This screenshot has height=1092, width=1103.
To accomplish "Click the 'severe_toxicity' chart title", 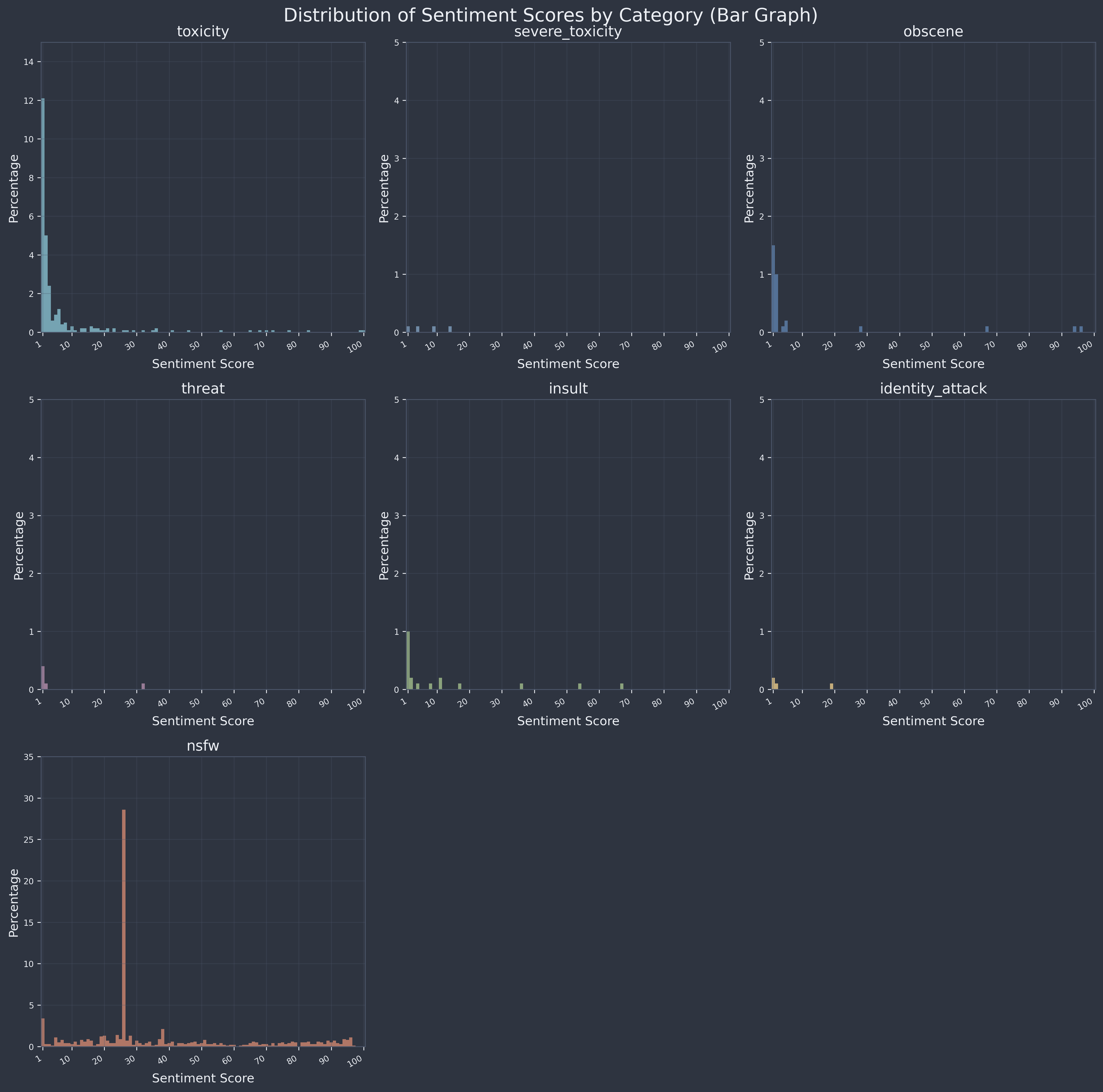I will click(568, 32).
